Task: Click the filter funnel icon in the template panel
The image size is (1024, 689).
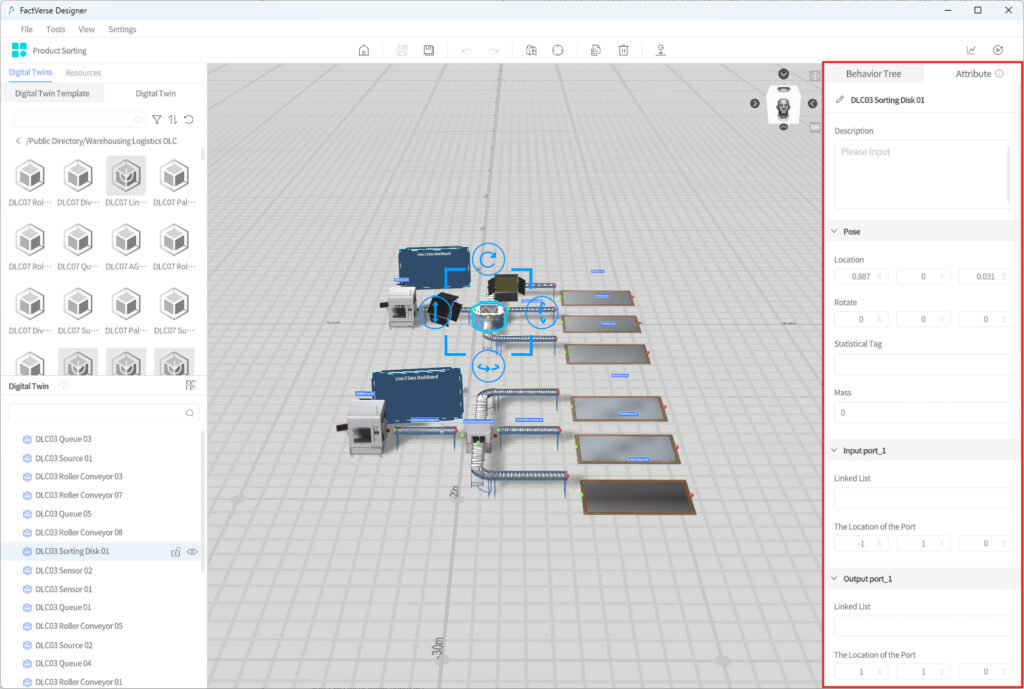Action: point(157,120)
